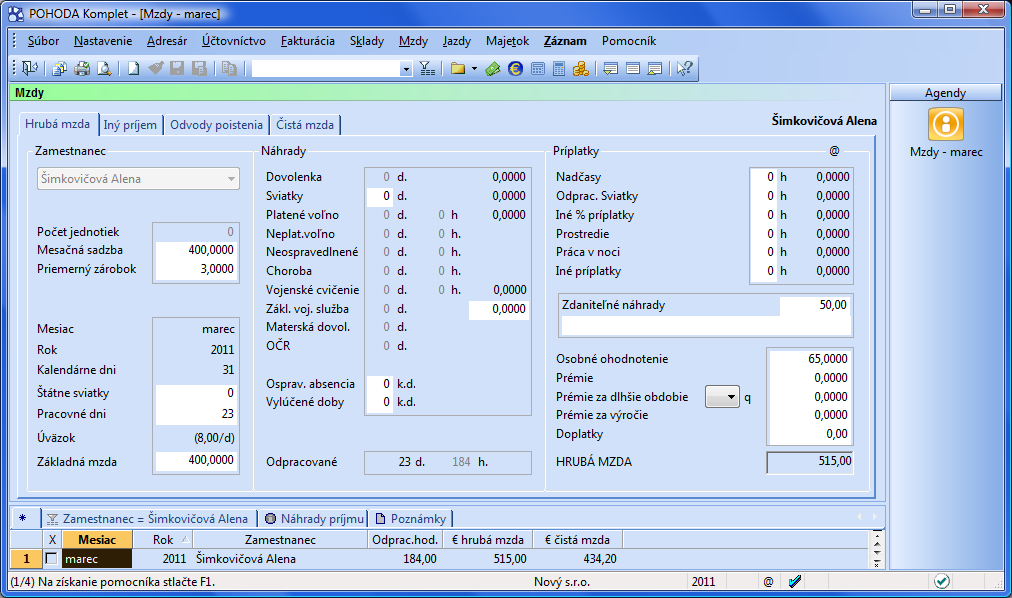1012x598 pixels.
Task: Click the Zamestnanec filter tab
Action: click(148, 519)
